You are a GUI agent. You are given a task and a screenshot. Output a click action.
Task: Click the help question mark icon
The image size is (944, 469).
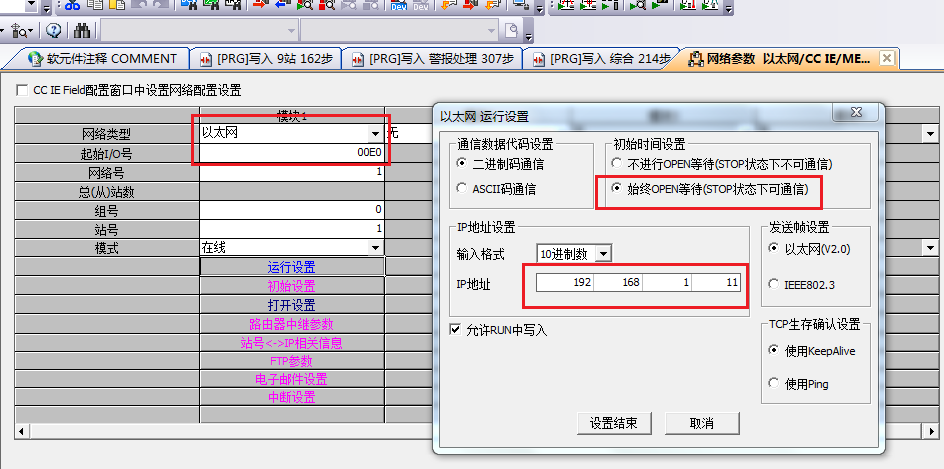coord(53,30)
